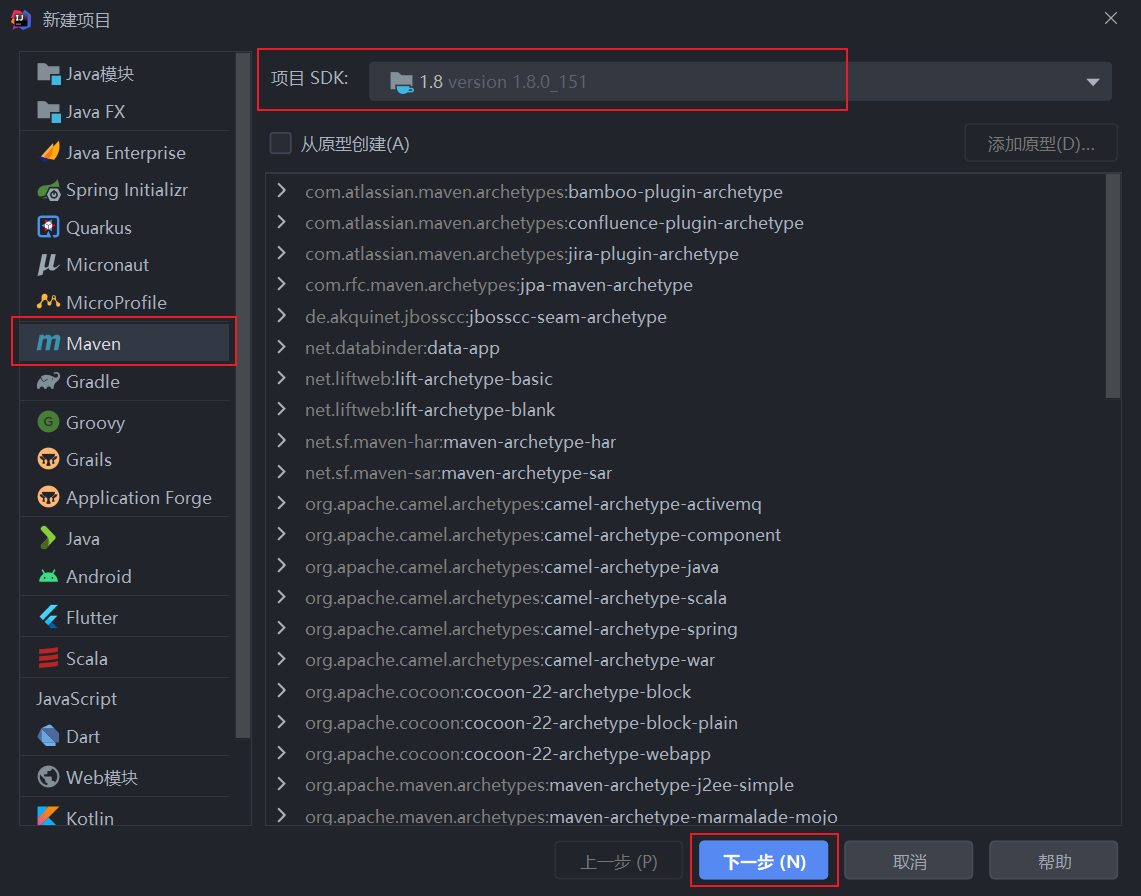Choose the Quarkus icon in sidebar
Image resolution: width=1141 pixels, height=896 pixels.
point(49,227)
